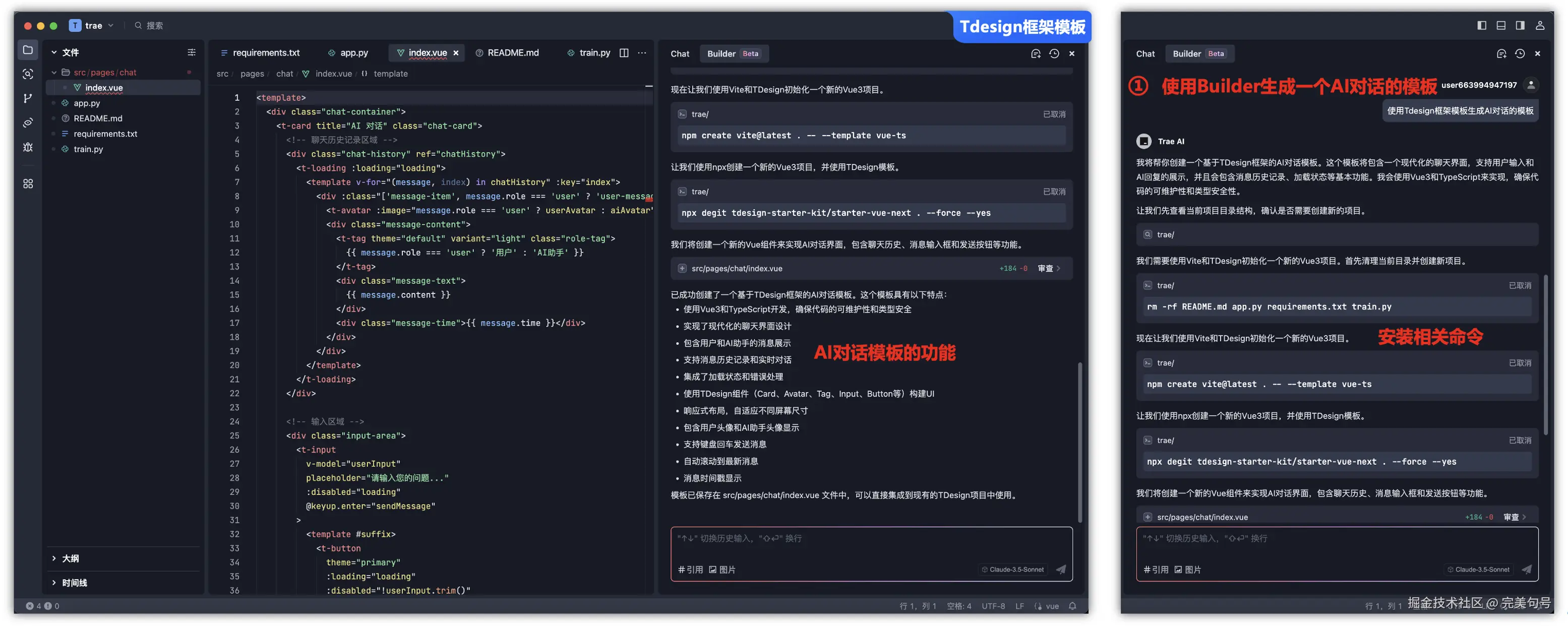Screen dimensions: 1568x626
Task: Toggle the right sidebar layout icon
Action: tap(1520, 25)
